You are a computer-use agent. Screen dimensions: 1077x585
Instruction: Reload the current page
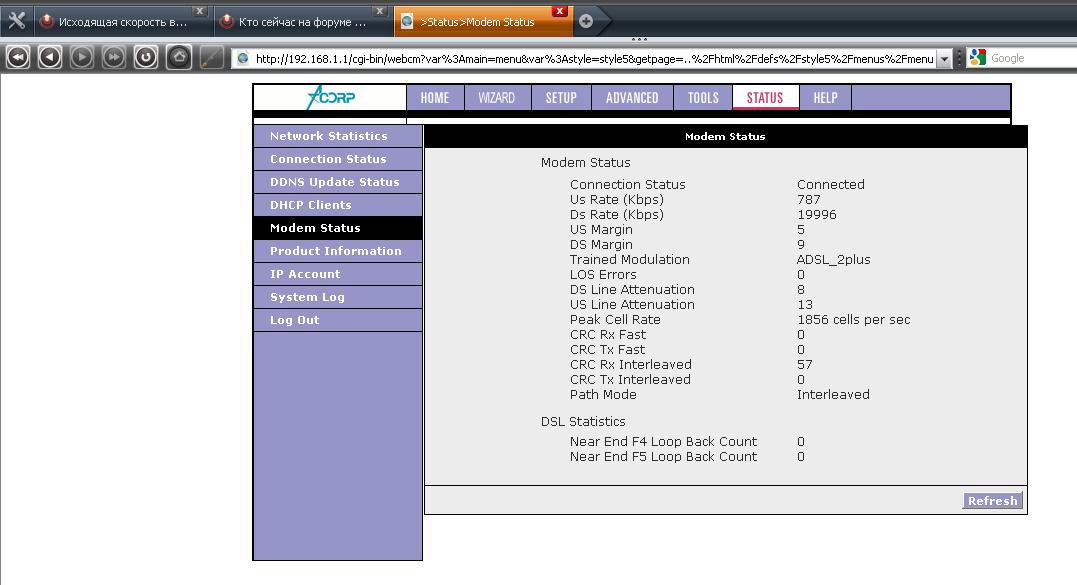146,58
